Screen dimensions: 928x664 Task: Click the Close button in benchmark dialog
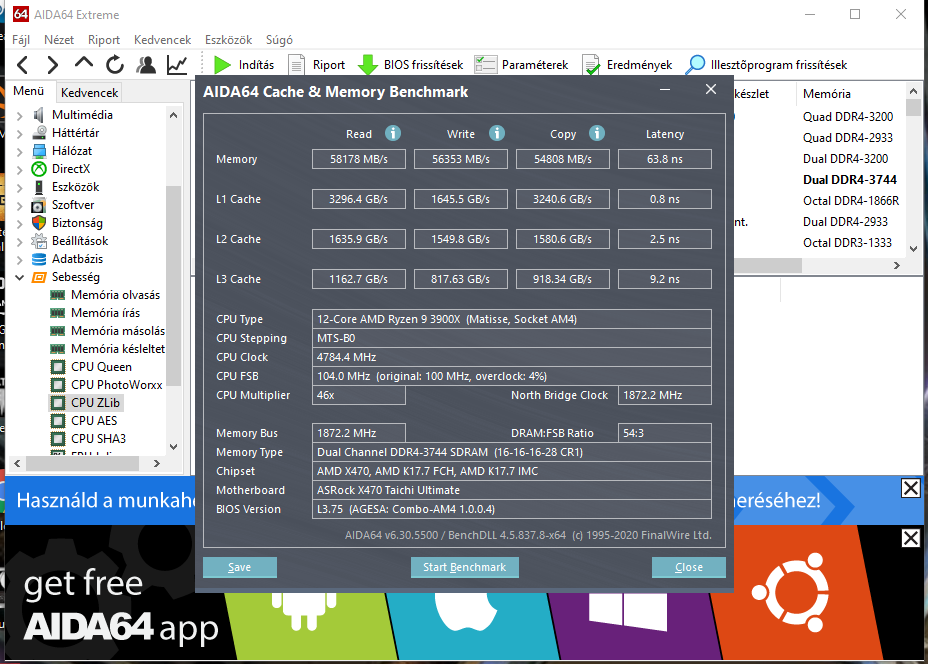pos(689,567)
